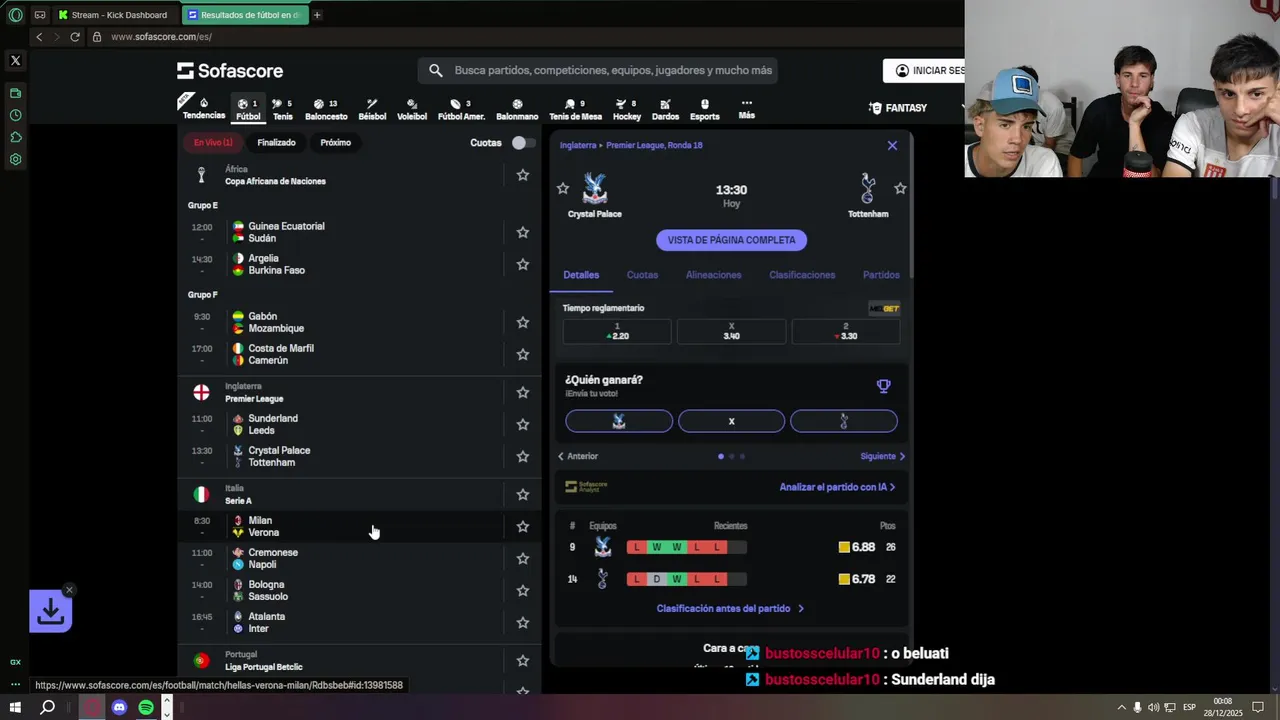Expand Clasificación antes del partido
Image resolution: width=1280 pixels, height=720 pixels.
[x=730, y=608]
